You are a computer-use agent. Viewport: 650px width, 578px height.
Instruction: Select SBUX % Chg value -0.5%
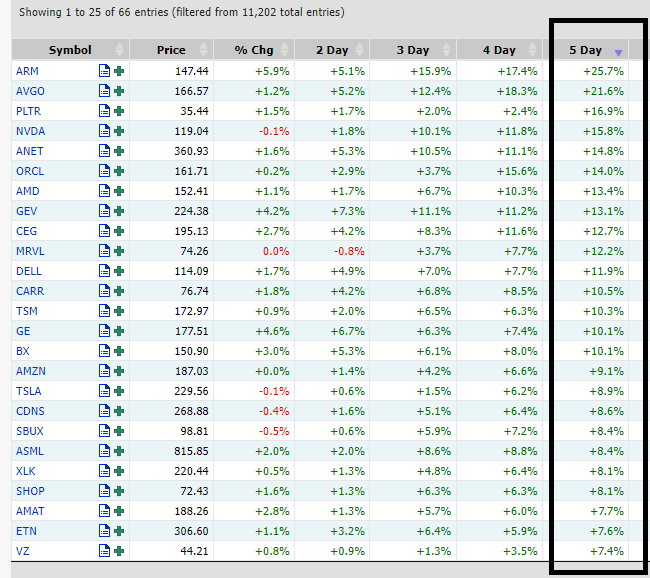(x=274, y=431)
